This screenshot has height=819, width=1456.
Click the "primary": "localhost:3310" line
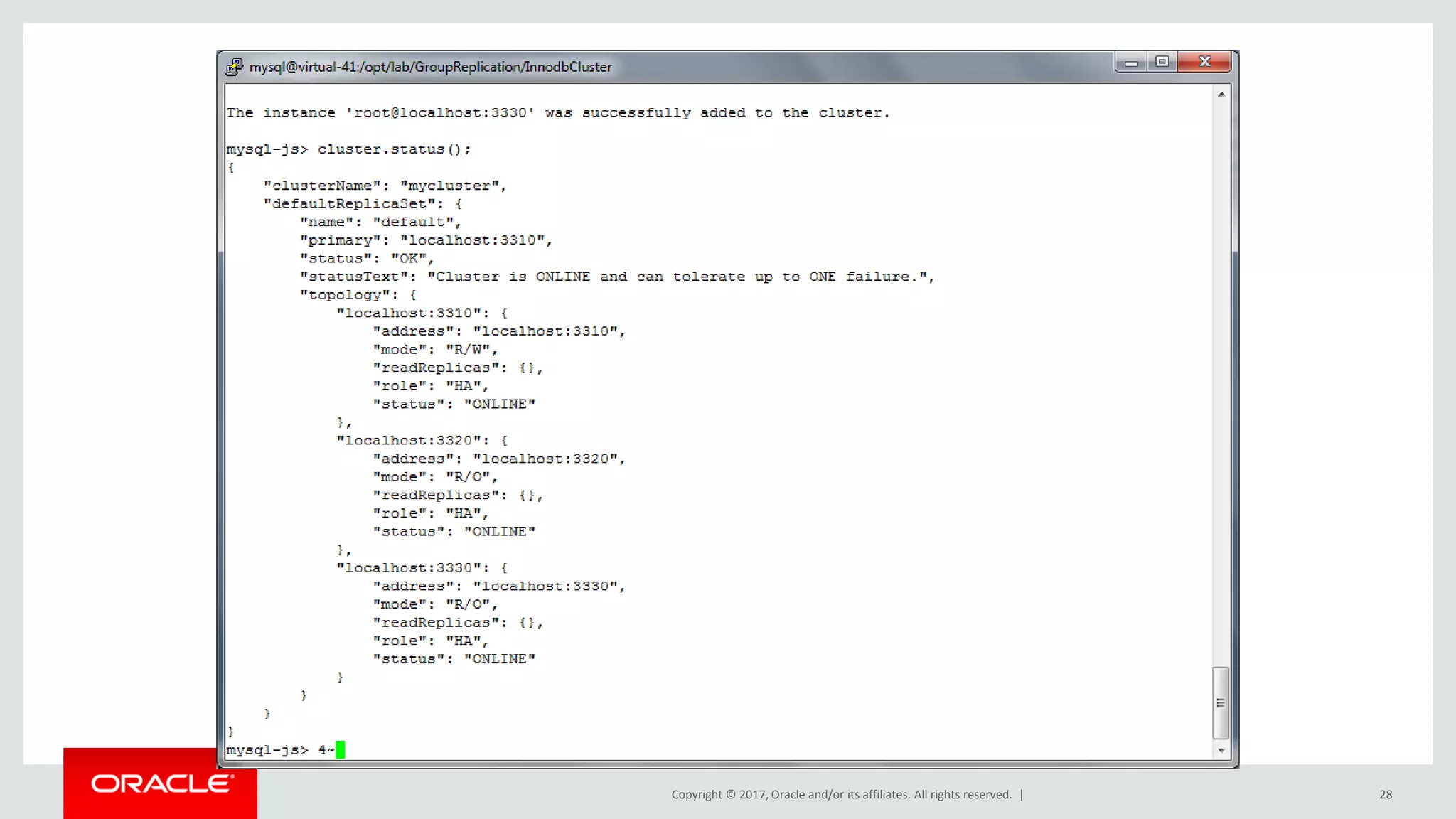point(426,240)
